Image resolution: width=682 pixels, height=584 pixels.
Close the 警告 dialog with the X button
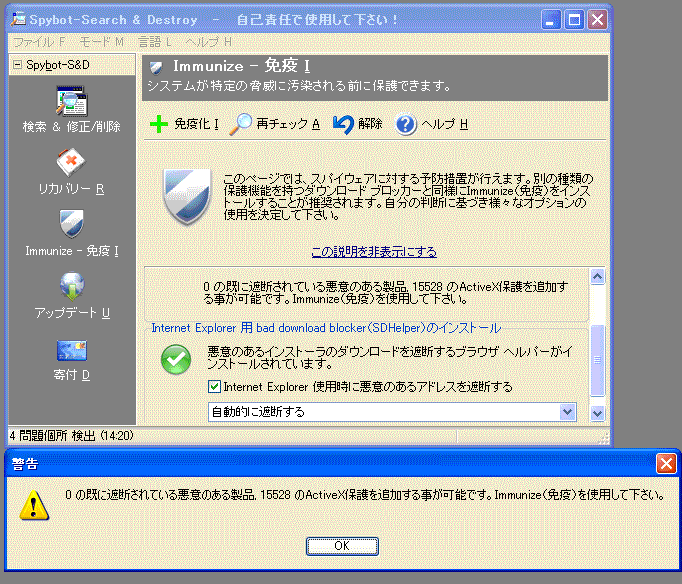666,464
